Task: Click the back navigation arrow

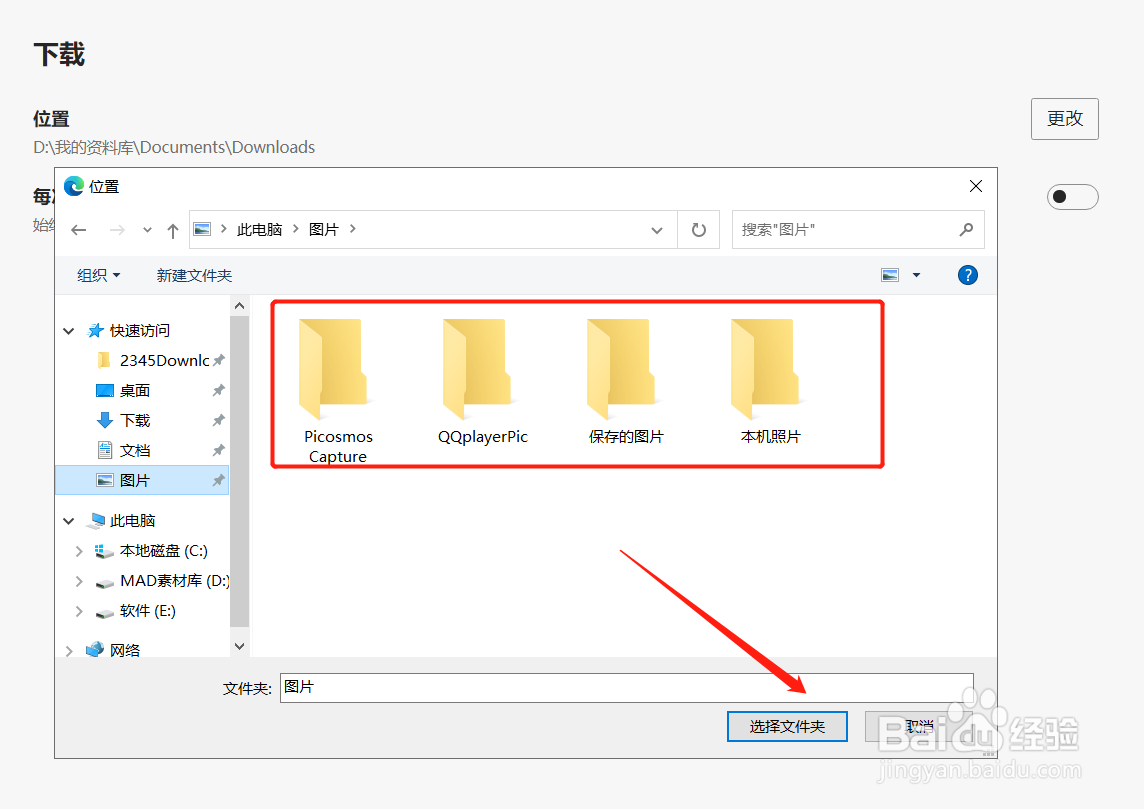Action: pyautogui.click(x=79, y=229)
